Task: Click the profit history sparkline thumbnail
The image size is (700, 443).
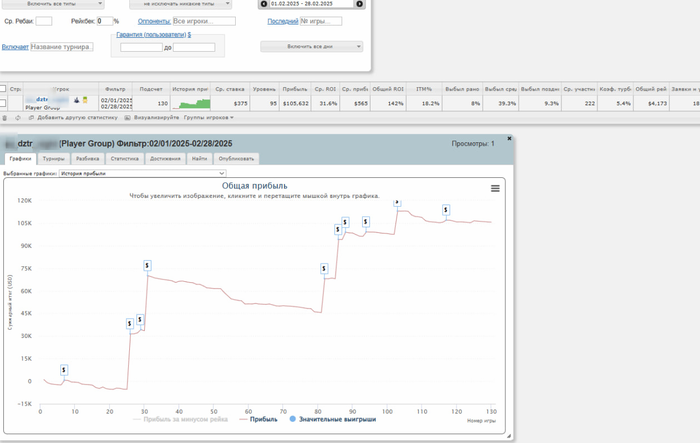Action: pyautogui.click(x=191, y=104)
